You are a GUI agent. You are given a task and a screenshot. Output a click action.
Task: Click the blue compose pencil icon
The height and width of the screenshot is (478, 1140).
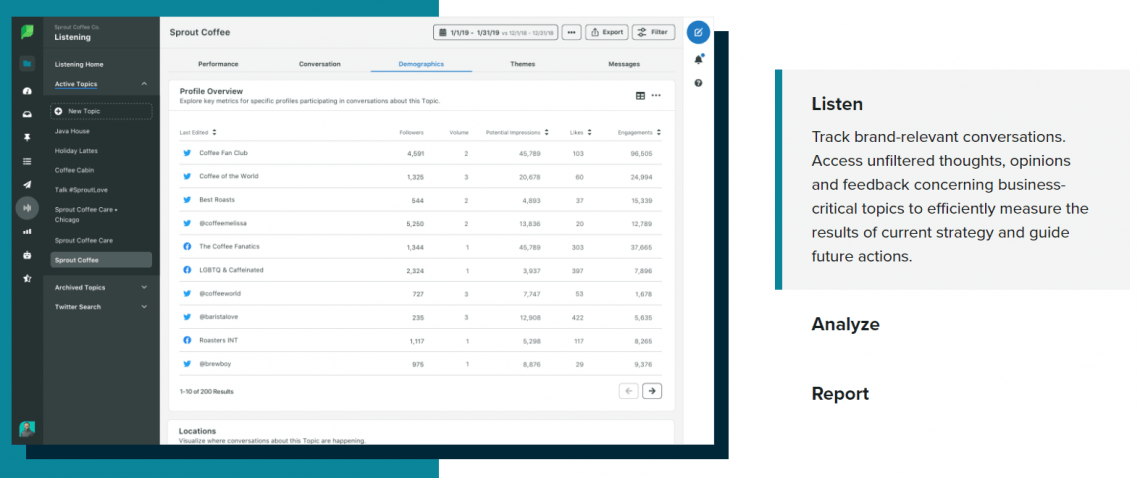point(698,32)
